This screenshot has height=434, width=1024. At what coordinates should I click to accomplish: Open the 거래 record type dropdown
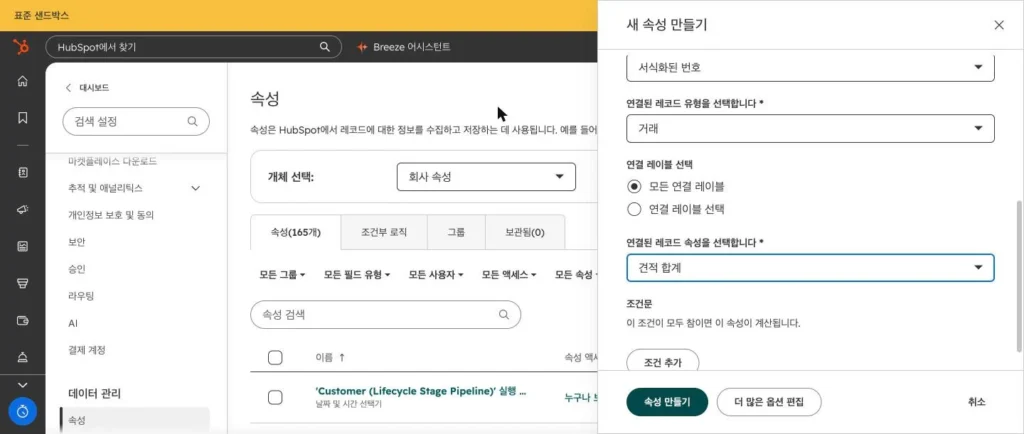click(x=810, y=129)
